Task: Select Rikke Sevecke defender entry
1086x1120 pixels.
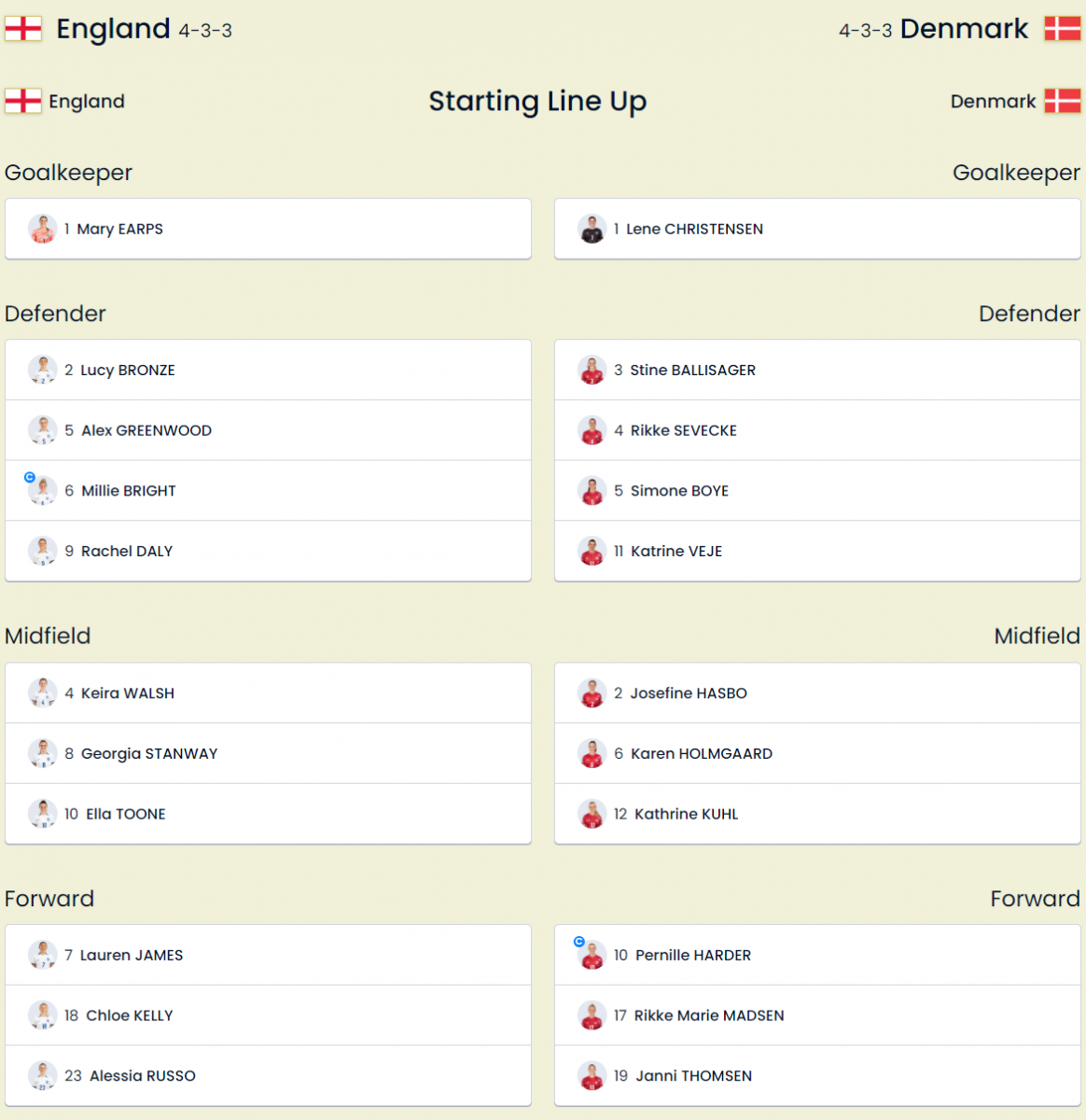Action: 817,430
